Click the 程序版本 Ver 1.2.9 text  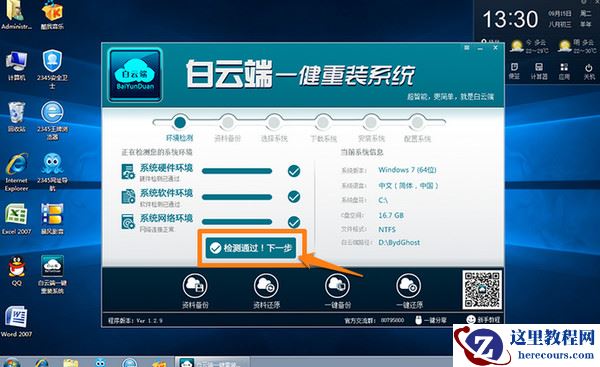point(135,321)
